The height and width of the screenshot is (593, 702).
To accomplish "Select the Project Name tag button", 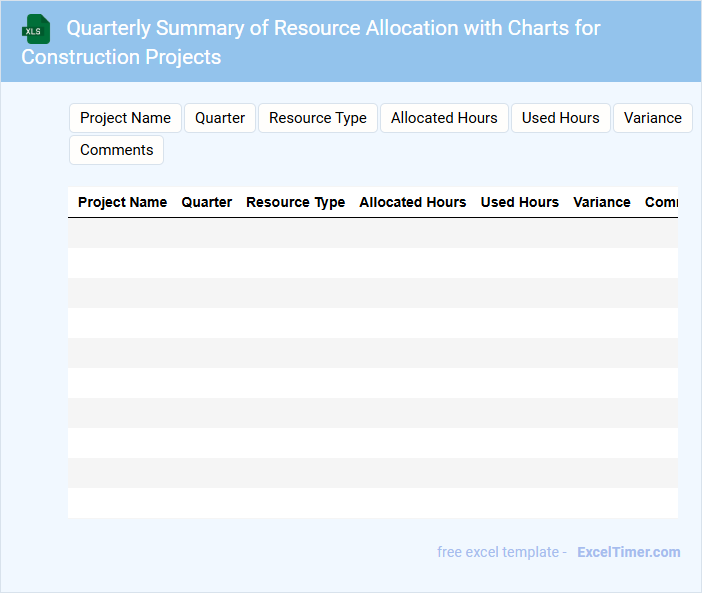I will click(x=125, y=118).
